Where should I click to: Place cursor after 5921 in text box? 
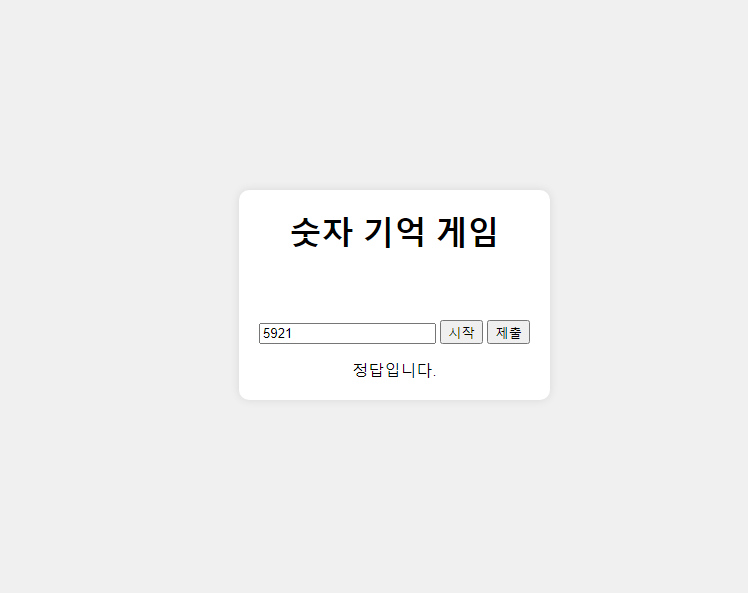[x=292, y=333]
